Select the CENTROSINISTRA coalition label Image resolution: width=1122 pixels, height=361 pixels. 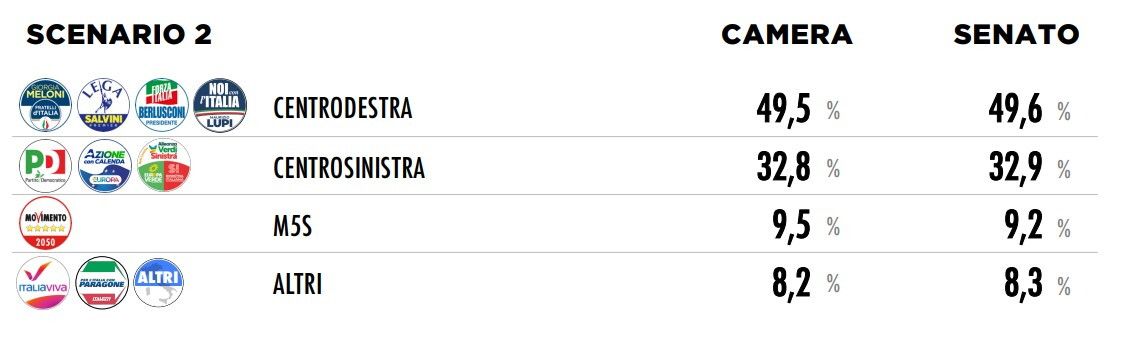[348, 168]
